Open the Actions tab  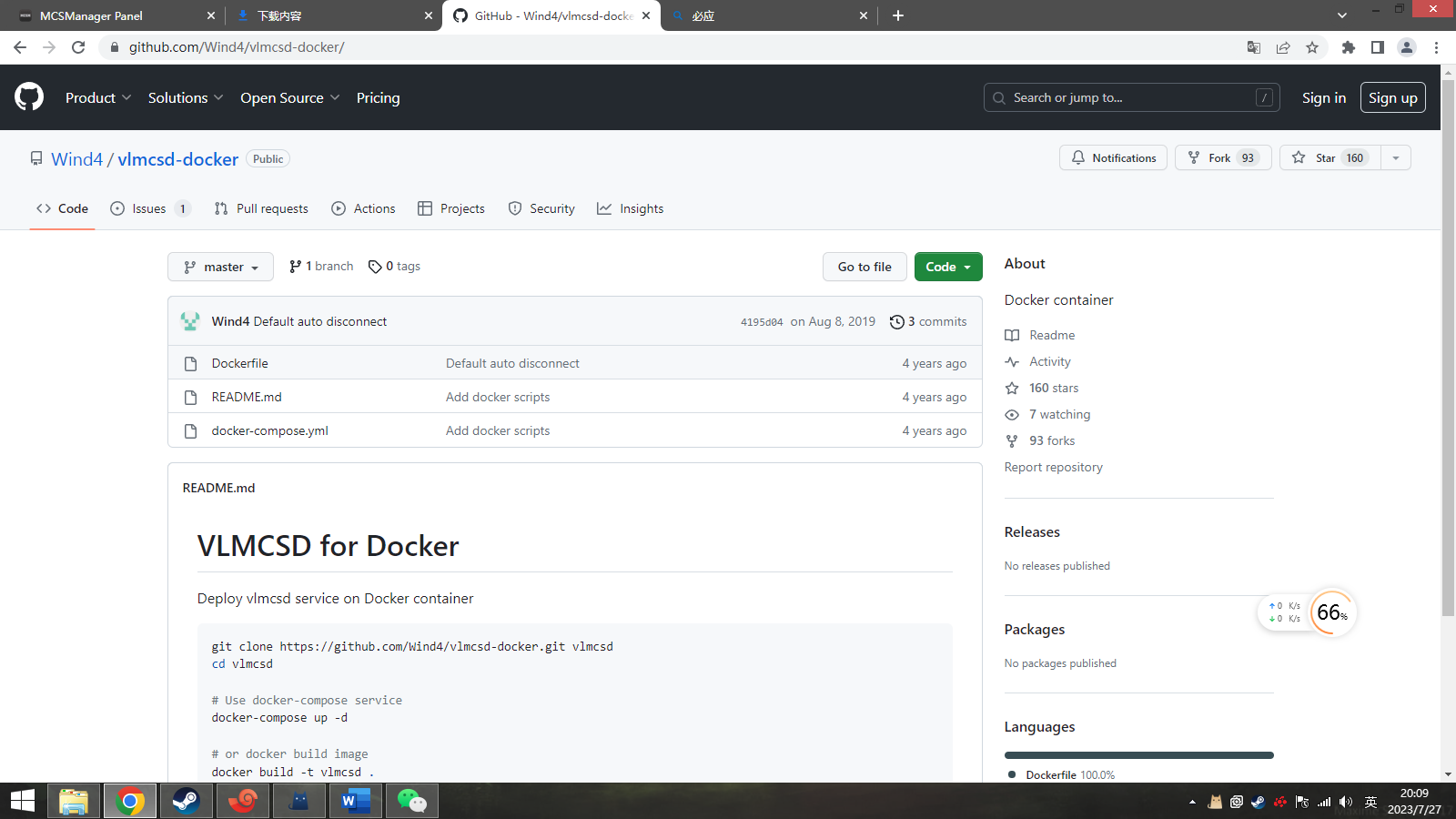[363, 208]
